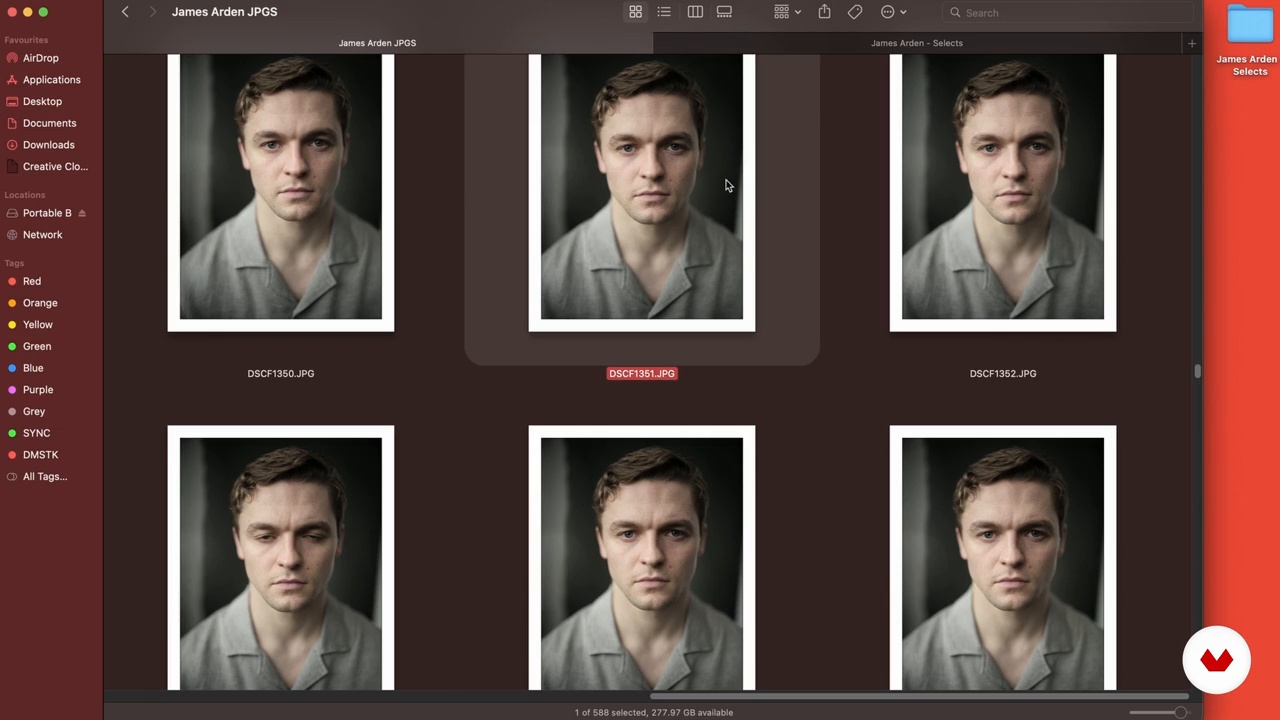This screenshot has height=720, width=1280.
Task: Click the Edit Tags toolbar icon
Action: [855, 12]
